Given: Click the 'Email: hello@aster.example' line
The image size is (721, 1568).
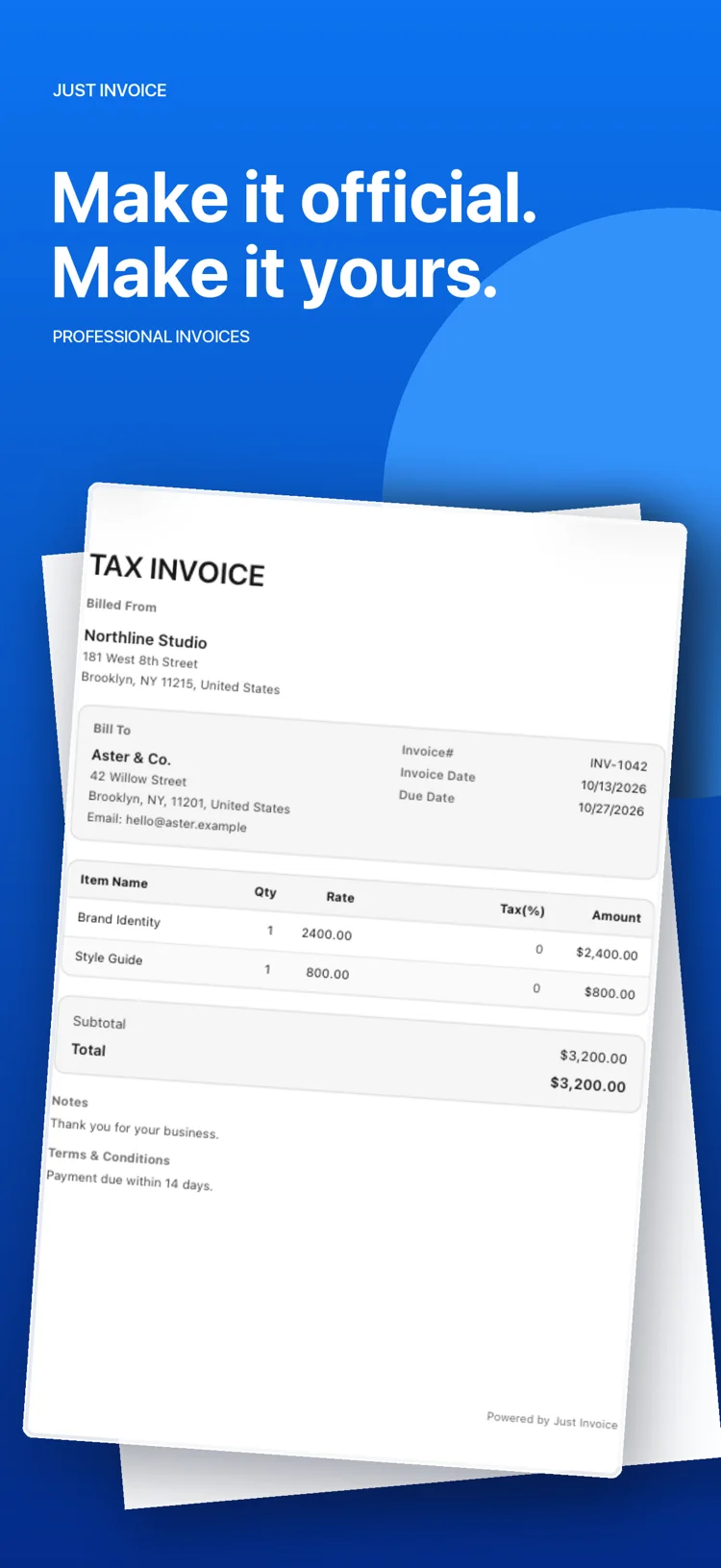Looking at the screenshot, I should pos(166,822).
